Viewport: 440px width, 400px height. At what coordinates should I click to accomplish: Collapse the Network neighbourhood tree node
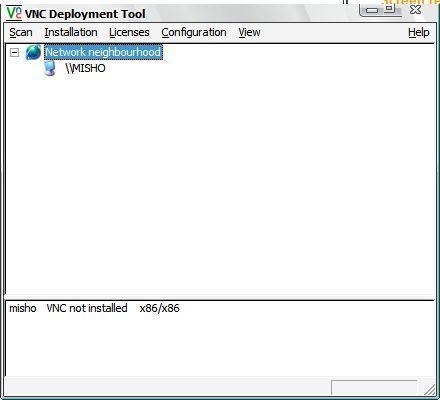pos(14,52)
